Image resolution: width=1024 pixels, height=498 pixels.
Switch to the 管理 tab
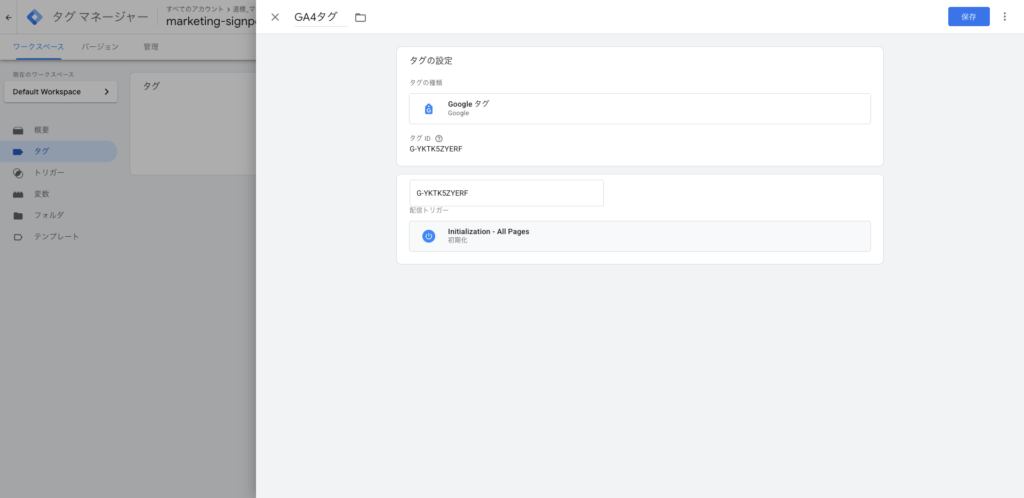[151, 47]
